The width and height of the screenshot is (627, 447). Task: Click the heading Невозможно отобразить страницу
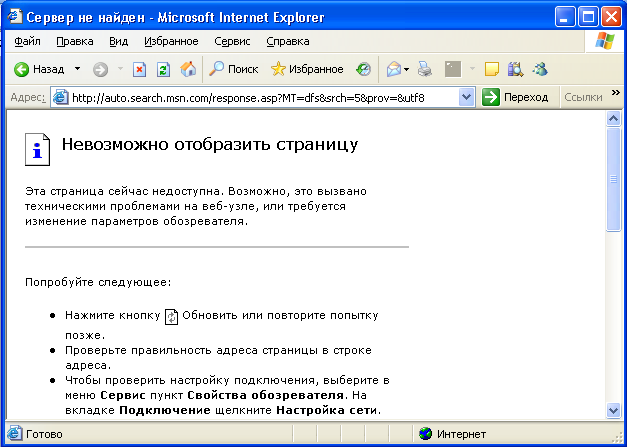pyautogui.click(x=210, y=145)
